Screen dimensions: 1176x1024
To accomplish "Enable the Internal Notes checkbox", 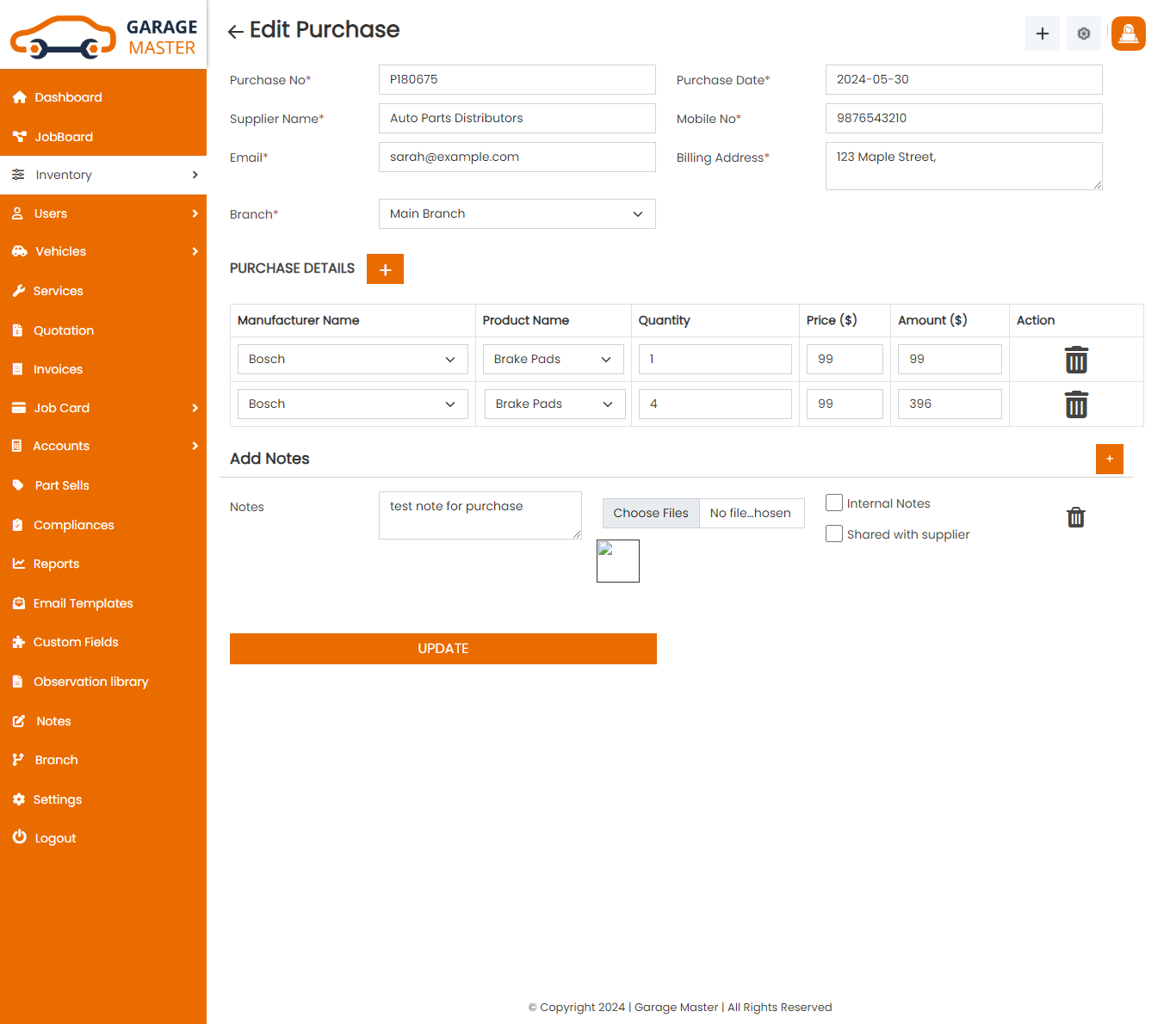I will coord(833,503).
